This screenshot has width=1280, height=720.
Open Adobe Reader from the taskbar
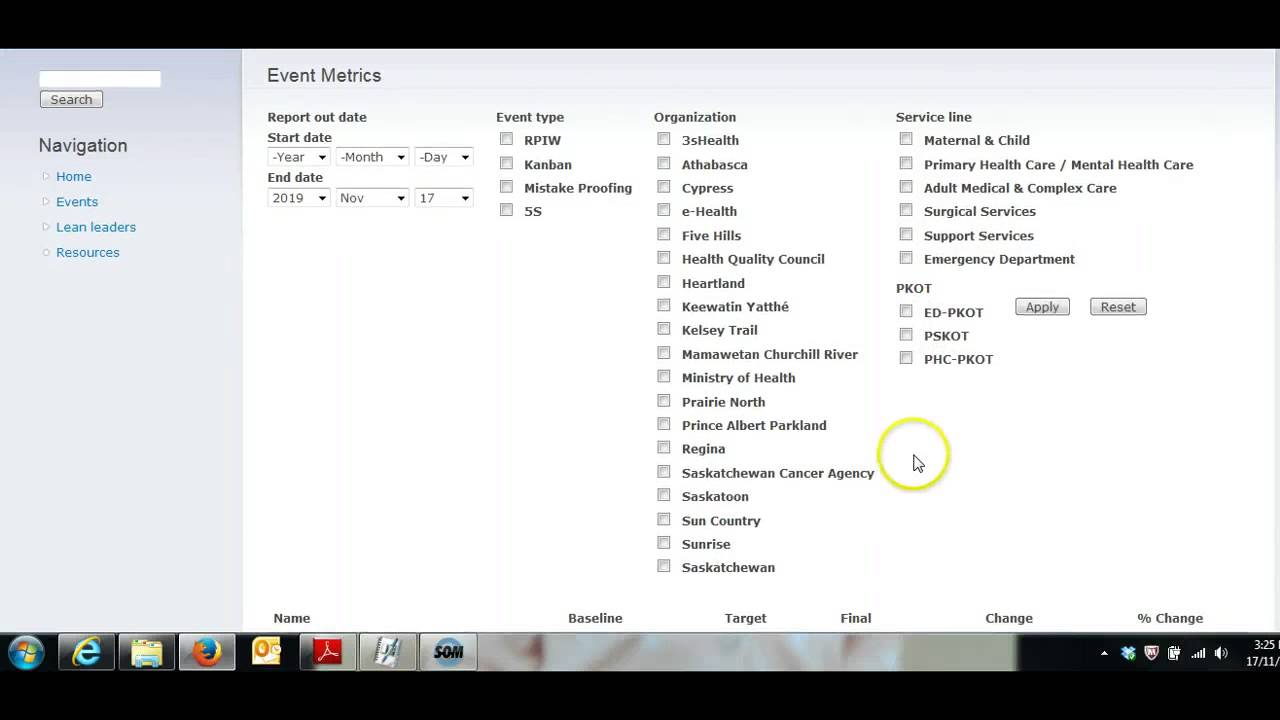(327, 653)
